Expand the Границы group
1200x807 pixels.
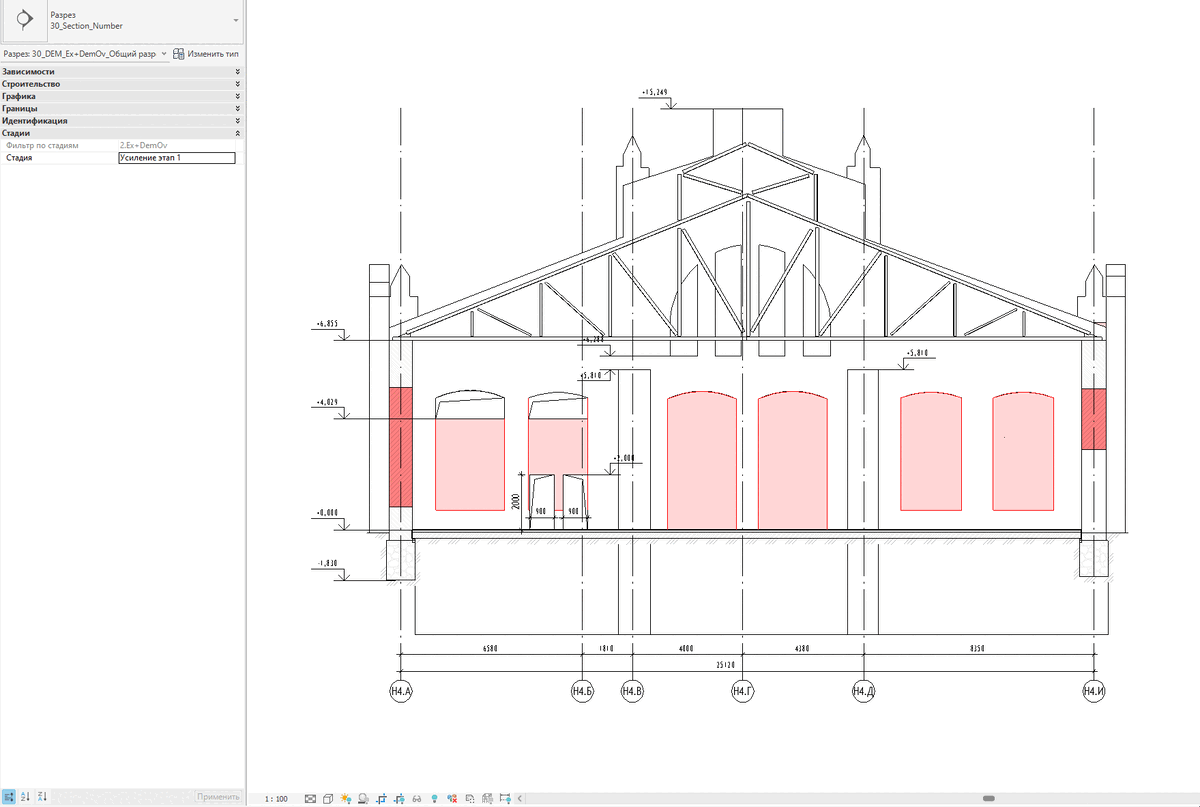tap(121, 108)
